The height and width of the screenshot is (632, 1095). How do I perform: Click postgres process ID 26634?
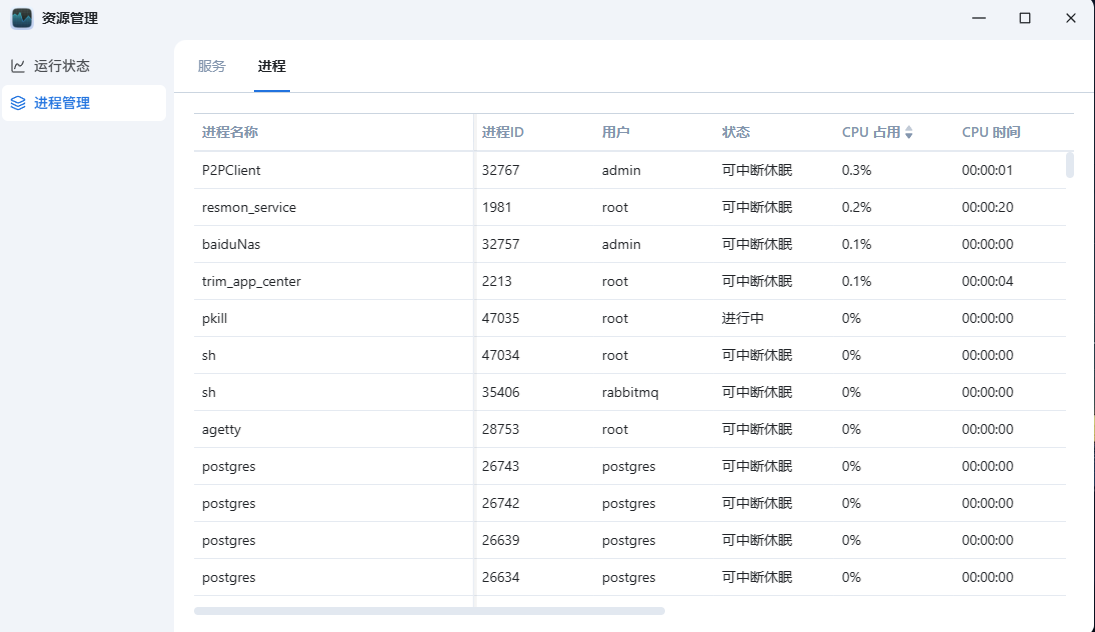[501, 578]
